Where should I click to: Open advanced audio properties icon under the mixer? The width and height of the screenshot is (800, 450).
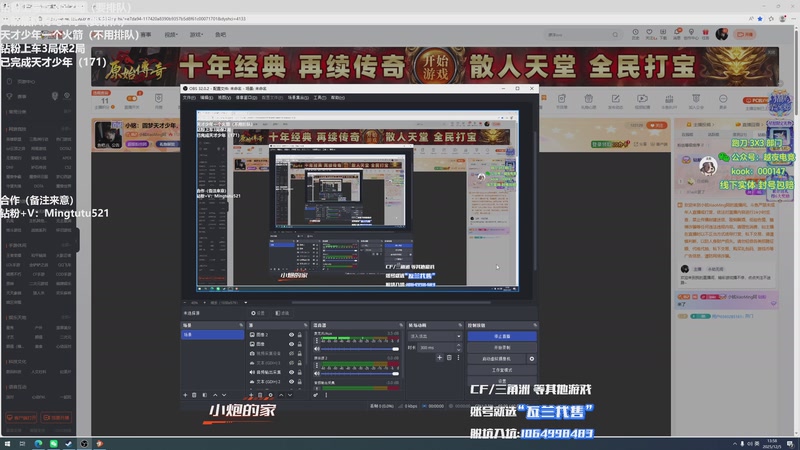coord(316,395)
